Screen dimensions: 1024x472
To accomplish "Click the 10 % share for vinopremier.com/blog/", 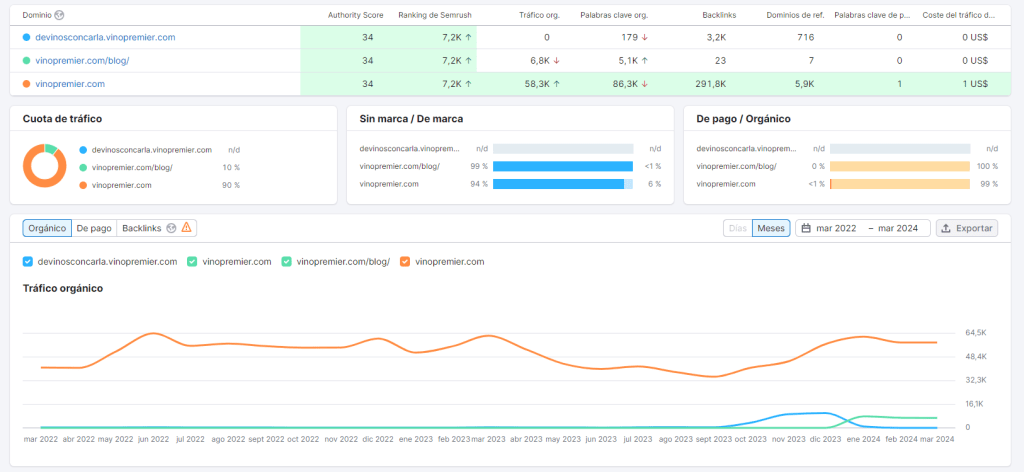I will coord(231,168).
